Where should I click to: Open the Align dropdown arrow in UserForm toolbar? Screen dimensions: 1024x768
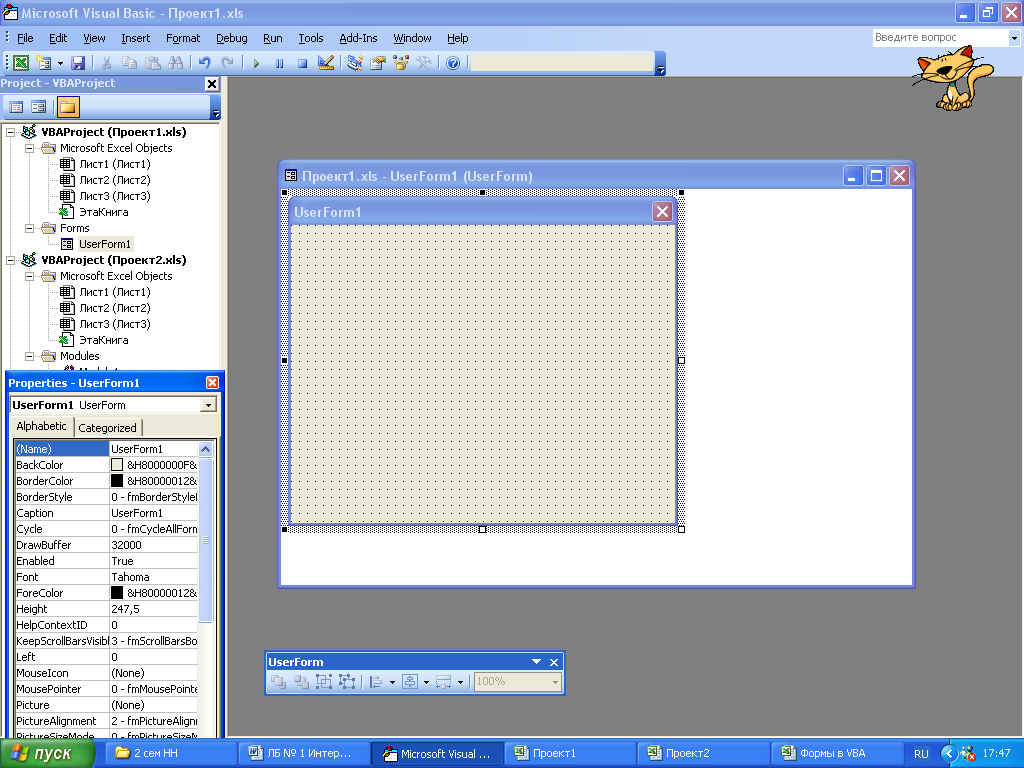(x=392, y=682)
